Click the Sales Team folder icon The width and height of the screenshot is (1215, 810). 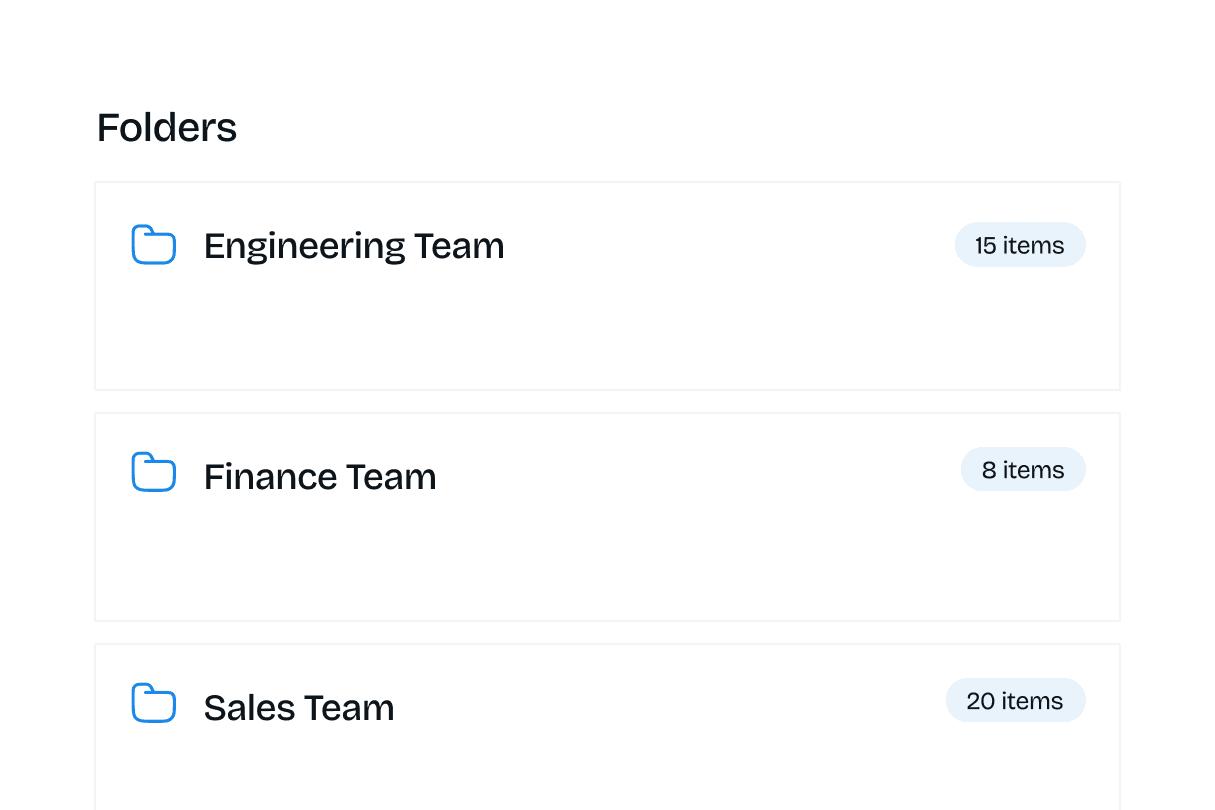tap(153, 703)
